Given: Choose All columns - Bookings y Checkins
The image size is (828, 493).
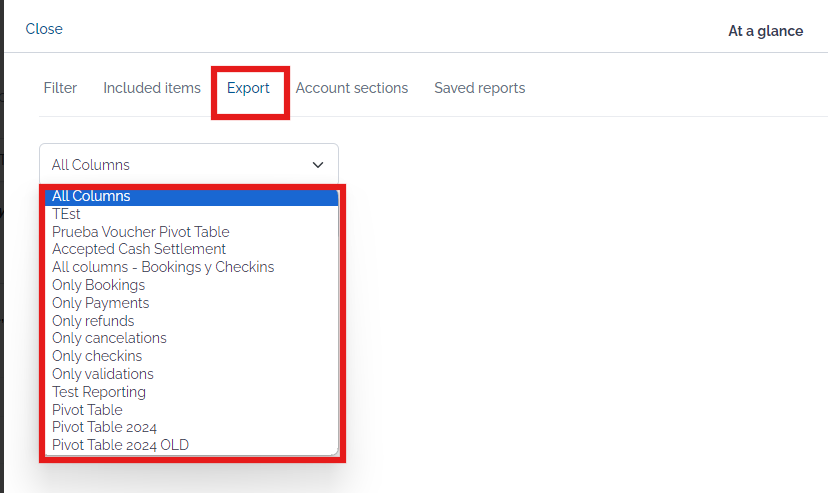Looking at the screenshot, I should click(x=192, y=267).
